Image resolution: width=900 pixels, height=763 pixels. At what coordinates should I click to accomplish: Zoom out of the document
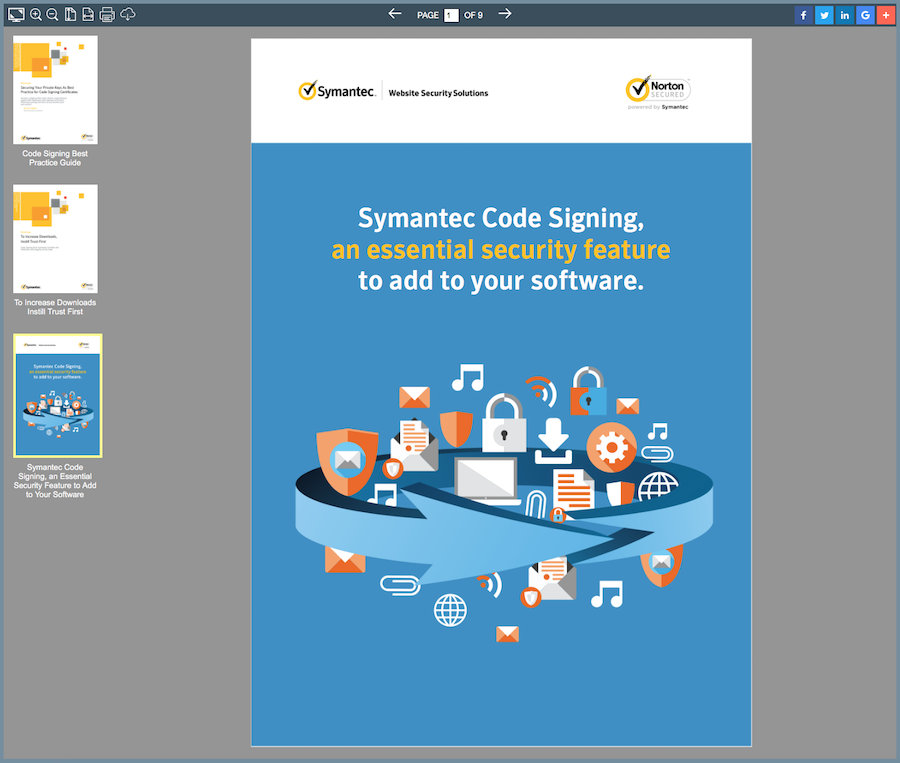point(52,14)
